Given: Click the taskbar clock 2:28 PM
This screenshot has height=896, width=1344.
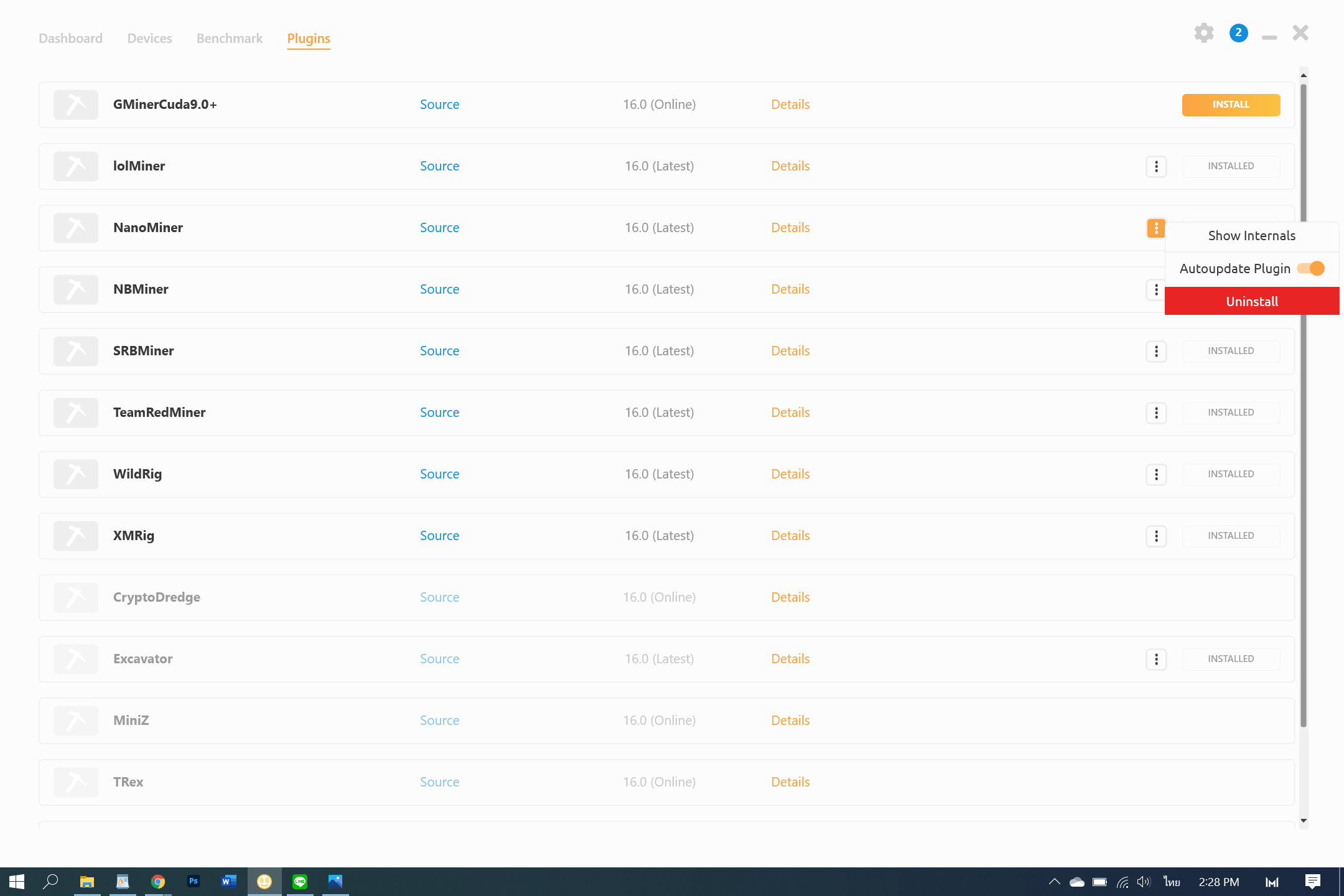Looking at the screenshot, I should click(x=1219, y=882).
